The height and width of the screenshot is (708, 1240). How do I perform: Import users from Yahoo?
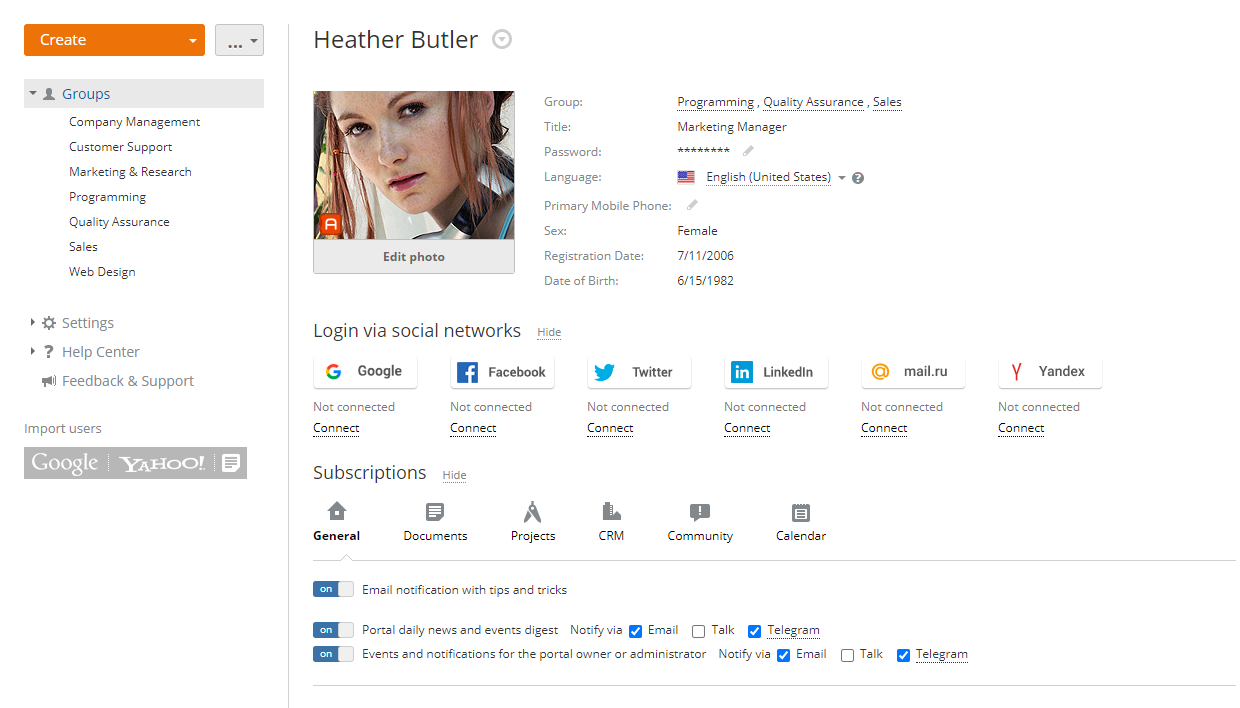coord(162,463)
